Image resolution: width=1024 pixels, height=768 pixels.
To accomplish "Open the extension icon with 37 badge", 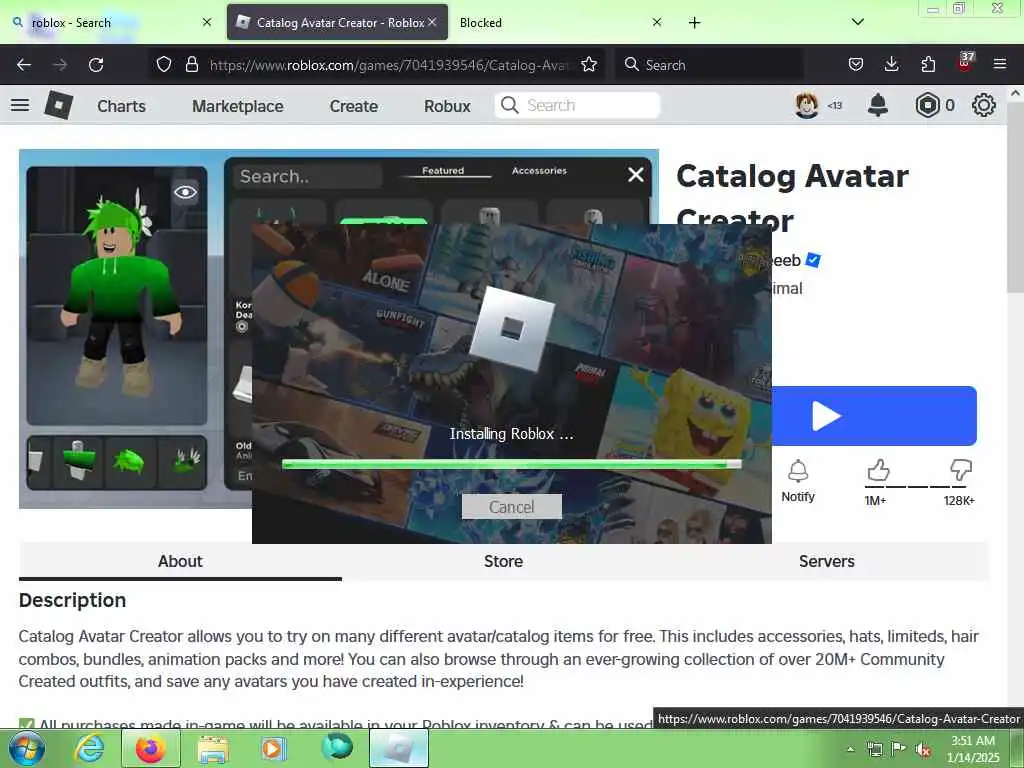I will pyautogui.click(x=965, y=63).
